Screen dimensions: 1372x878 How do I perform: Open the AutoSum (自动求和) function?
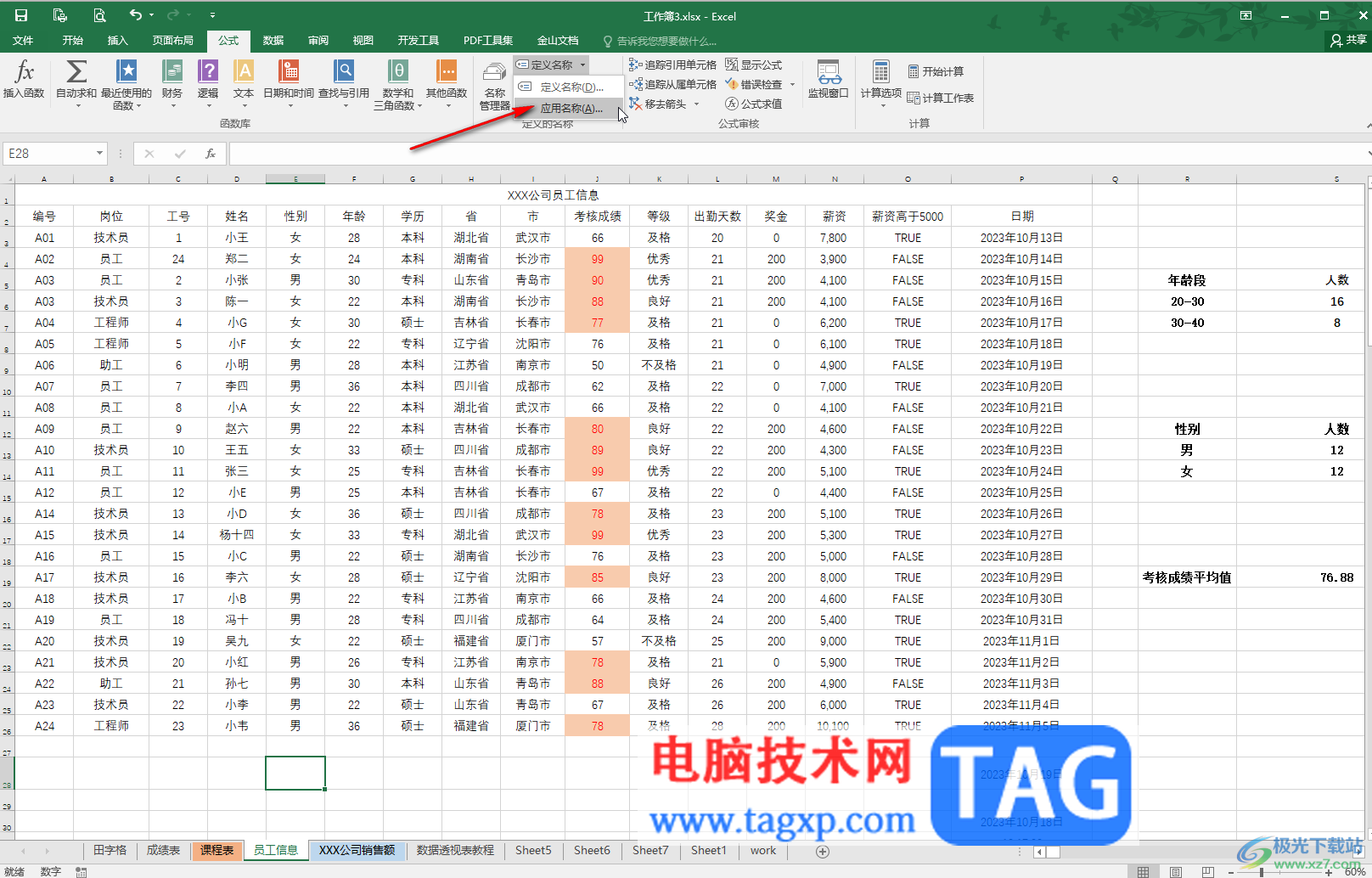click(76, 83)
